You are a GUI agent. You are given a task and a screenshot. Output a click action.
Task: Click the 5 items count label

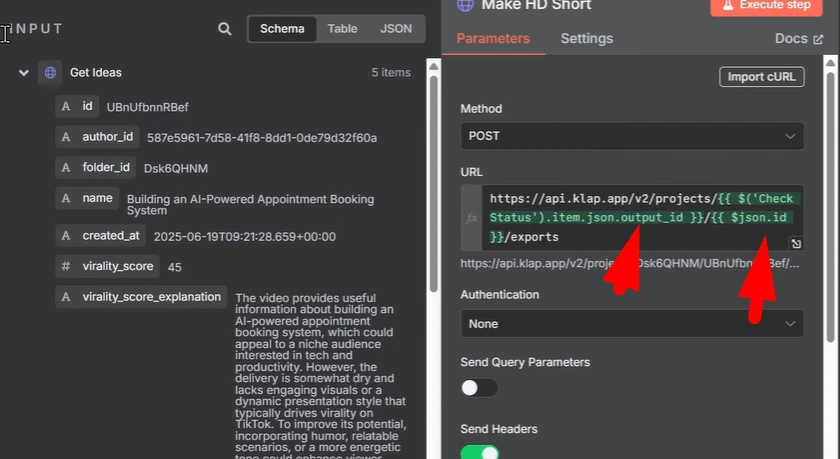(391, 73)
